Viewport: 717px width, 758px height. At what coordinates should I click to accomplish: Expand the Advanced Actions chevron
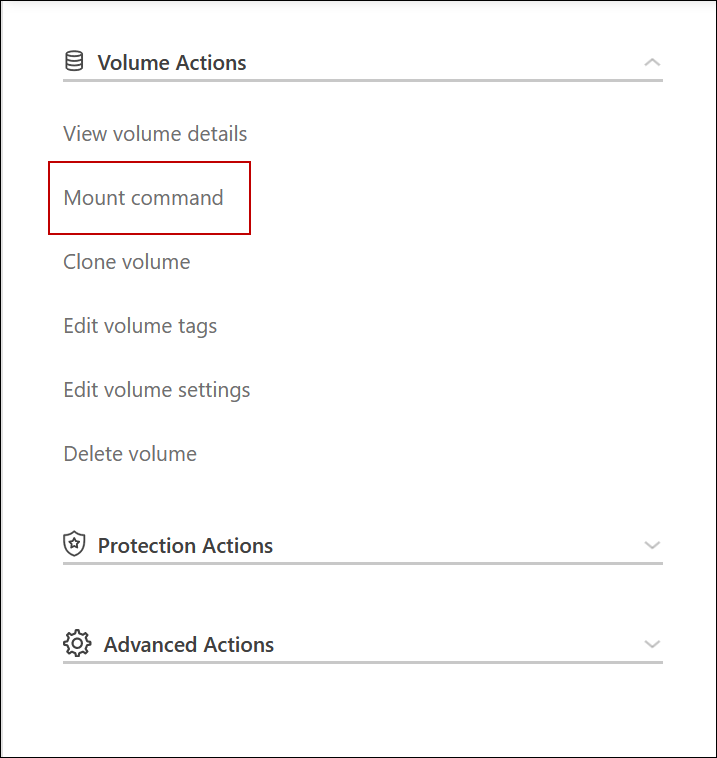pyautogui.click(x=652, y=644)
